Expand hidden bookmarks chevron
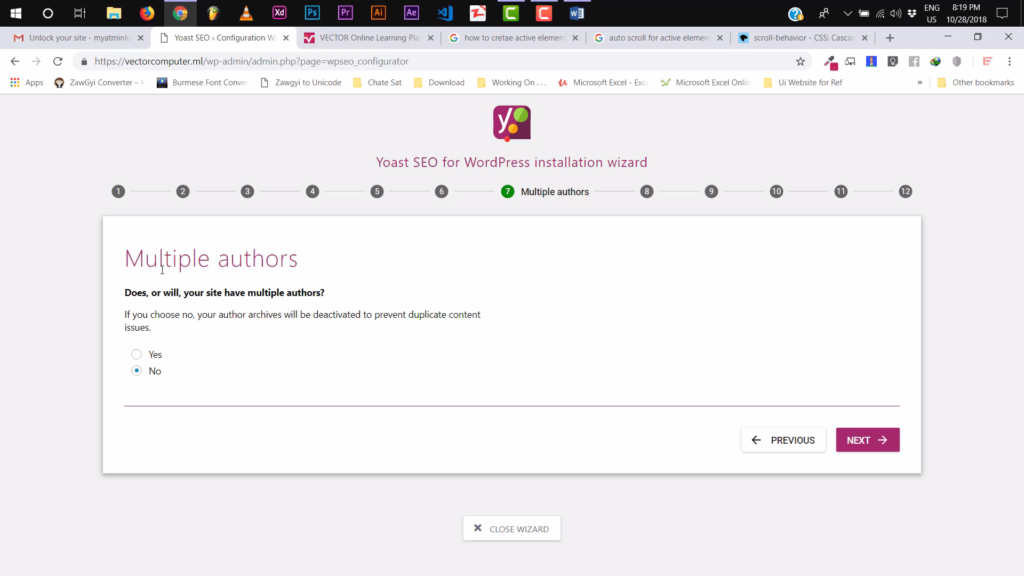The width and height of the screenshot is (1024, 576). tap(920, 82)
